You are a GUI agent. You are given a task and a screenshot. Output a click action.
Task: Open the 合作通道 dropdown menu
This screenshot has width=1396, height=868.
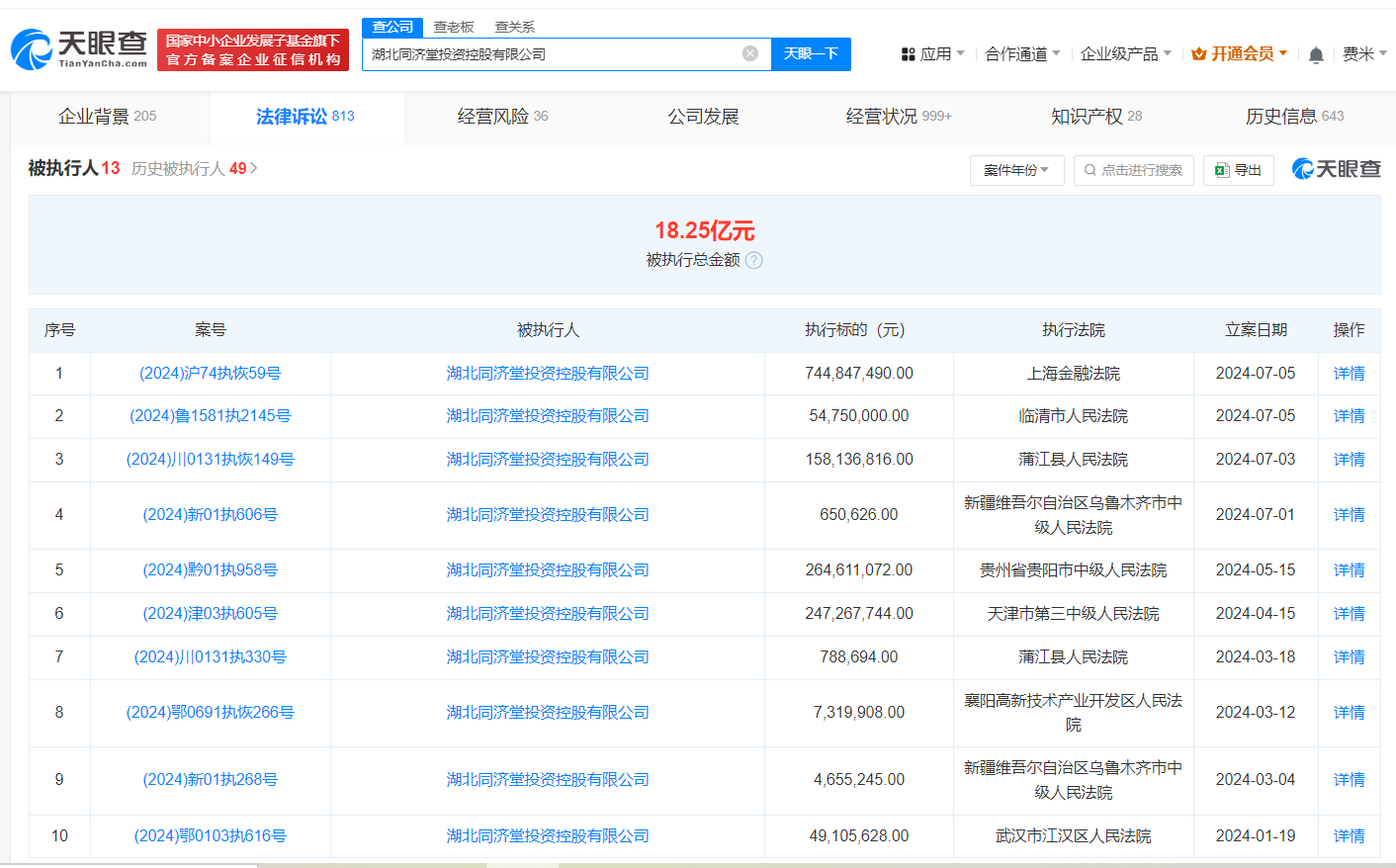pos(1022,53)
